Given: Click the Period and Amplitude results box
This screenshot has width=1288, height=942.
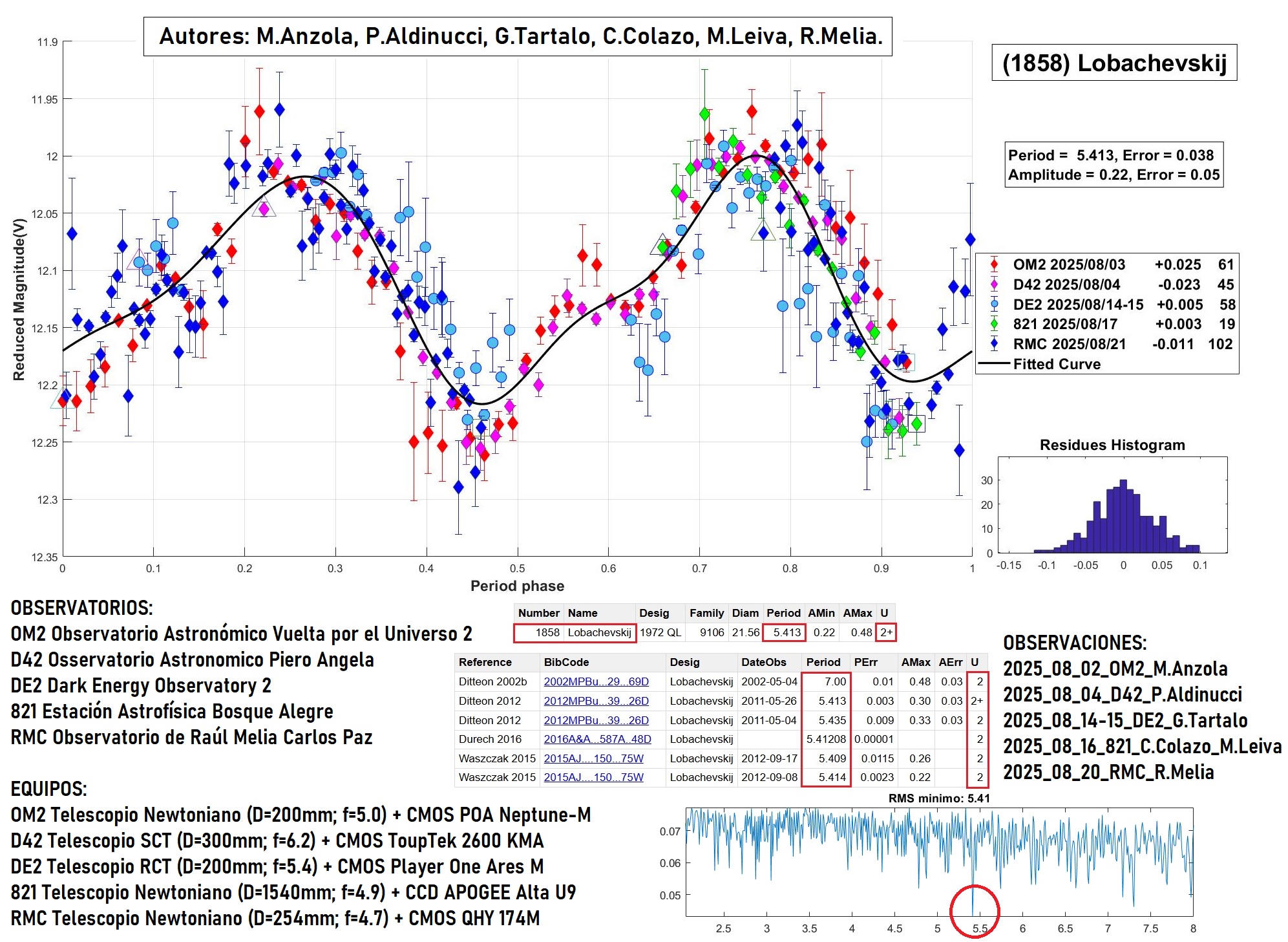Looking at the screenshot, I should coord(1114,165).
